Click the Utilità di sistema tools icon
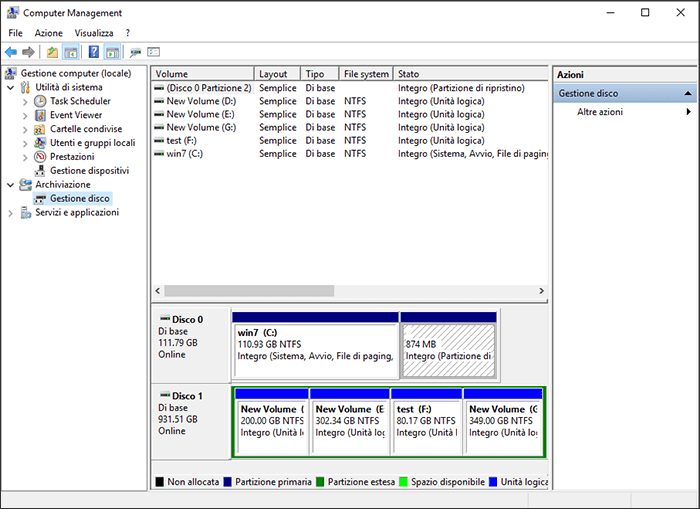 click(25, 87)
